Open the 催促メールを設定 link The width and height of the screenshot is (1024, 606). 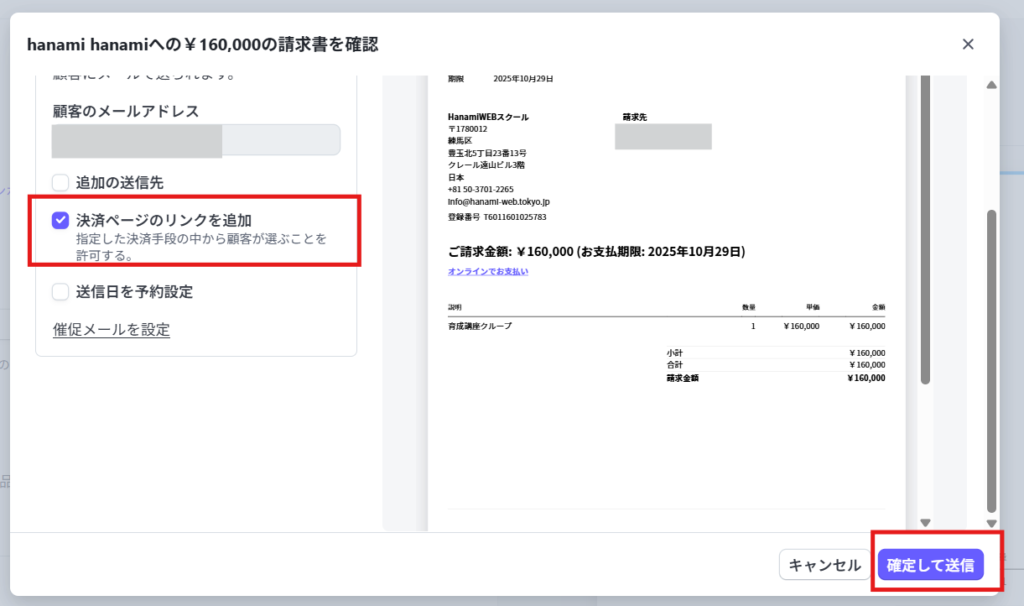pyautogui.click(x=111, y=329)
